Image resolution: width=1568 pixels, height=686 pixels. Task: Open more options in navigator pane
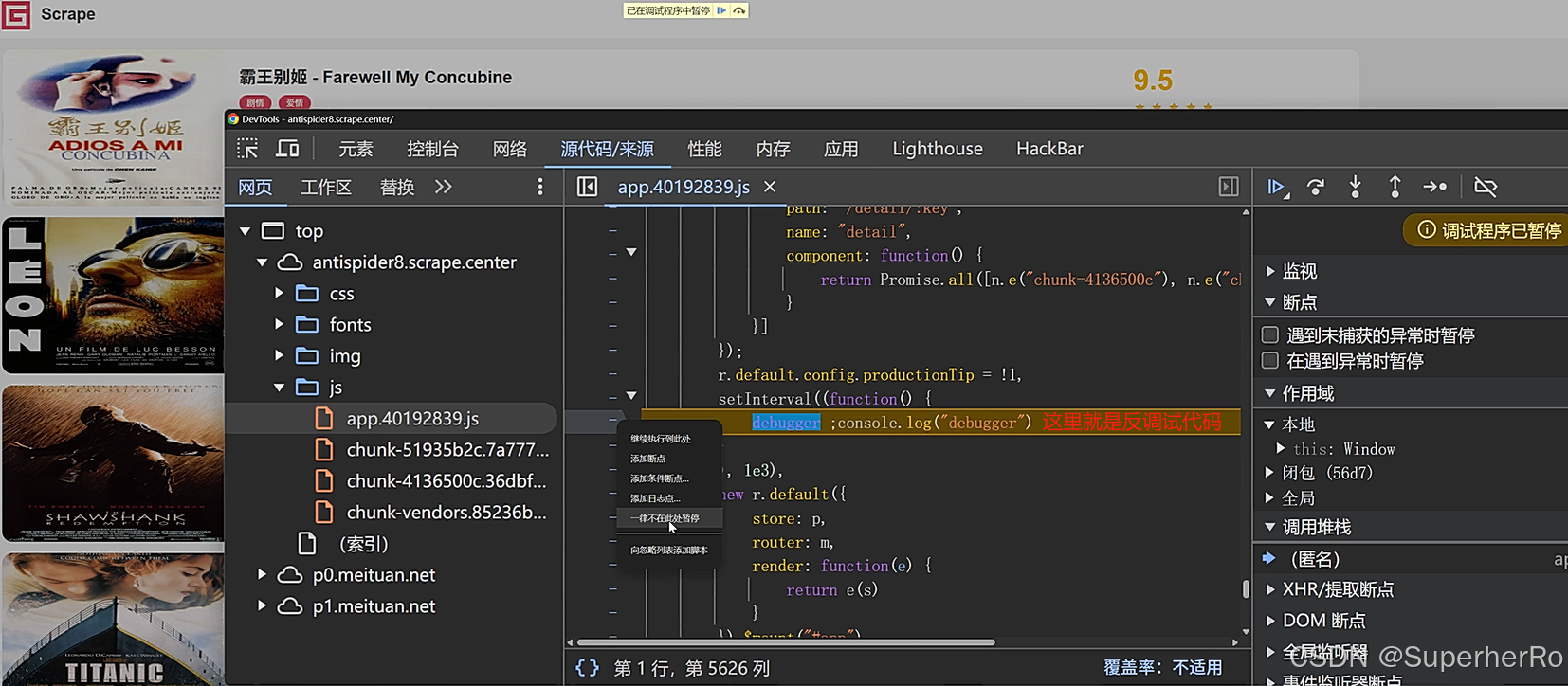pyautogui.click(x=540, y=187)
